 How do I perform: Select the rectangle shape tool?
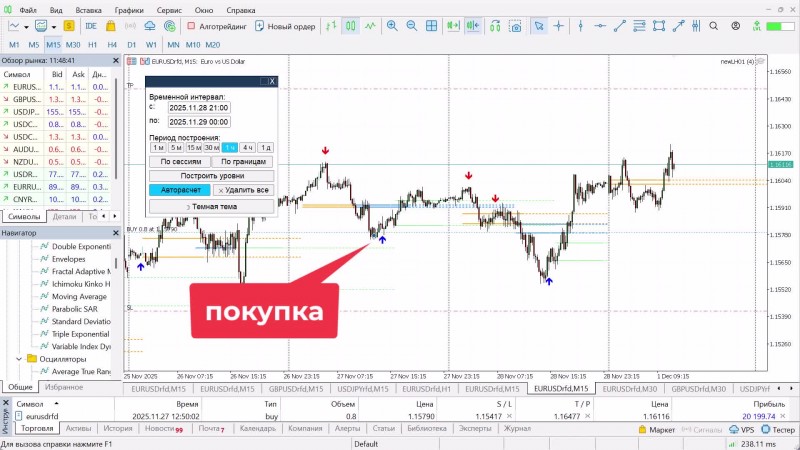(659, 26)
